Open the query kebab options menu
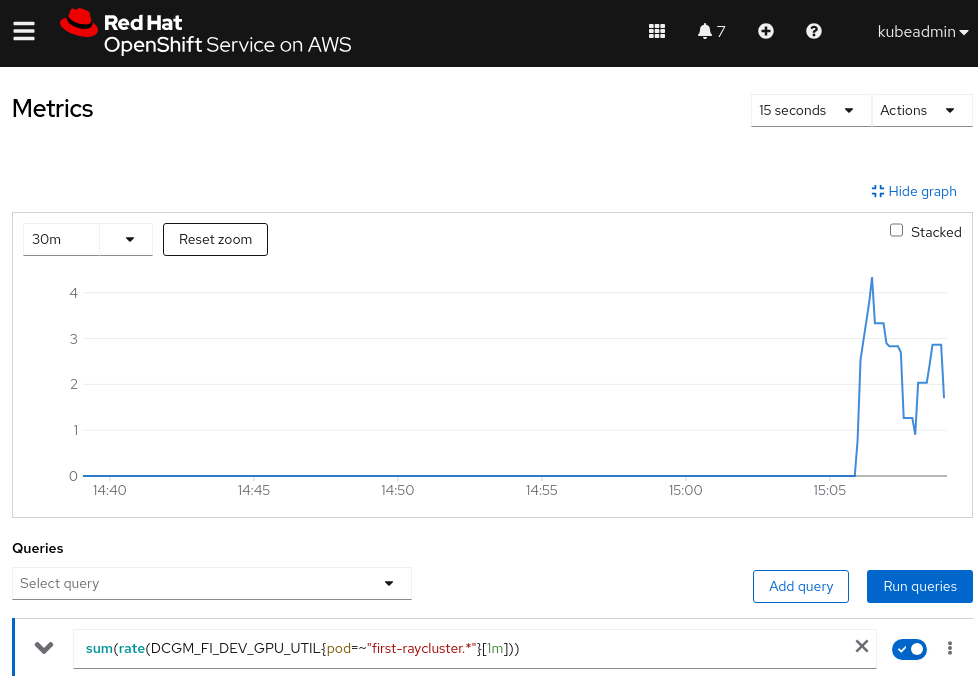The height and width of the screenshot is (676, 978). [x=950, y=649]
